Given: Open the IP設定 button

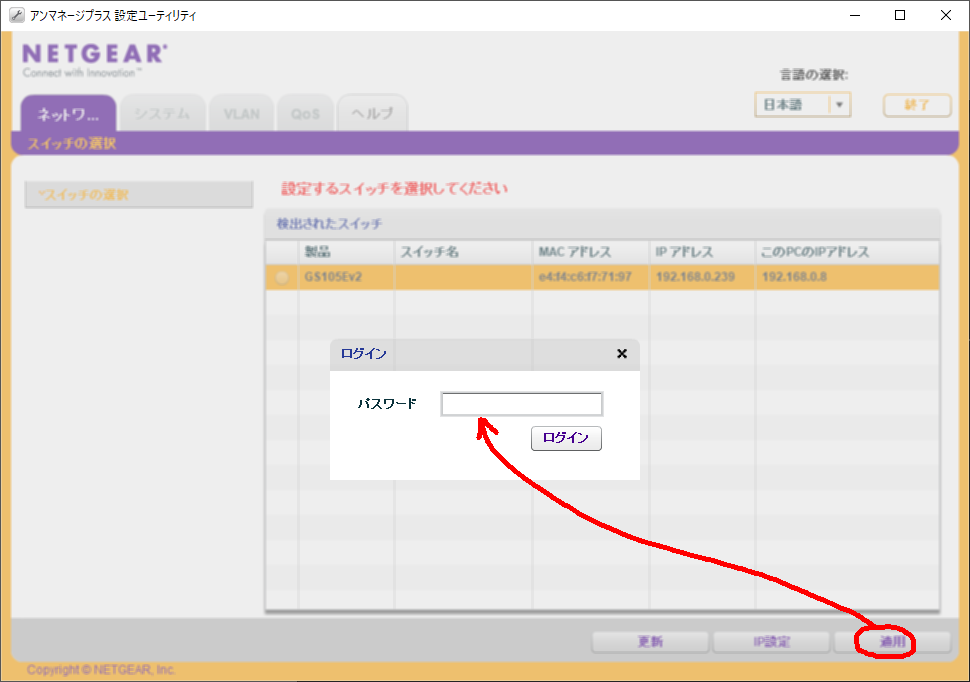Looking at the screenshot, I should click(x=771, y=642).
